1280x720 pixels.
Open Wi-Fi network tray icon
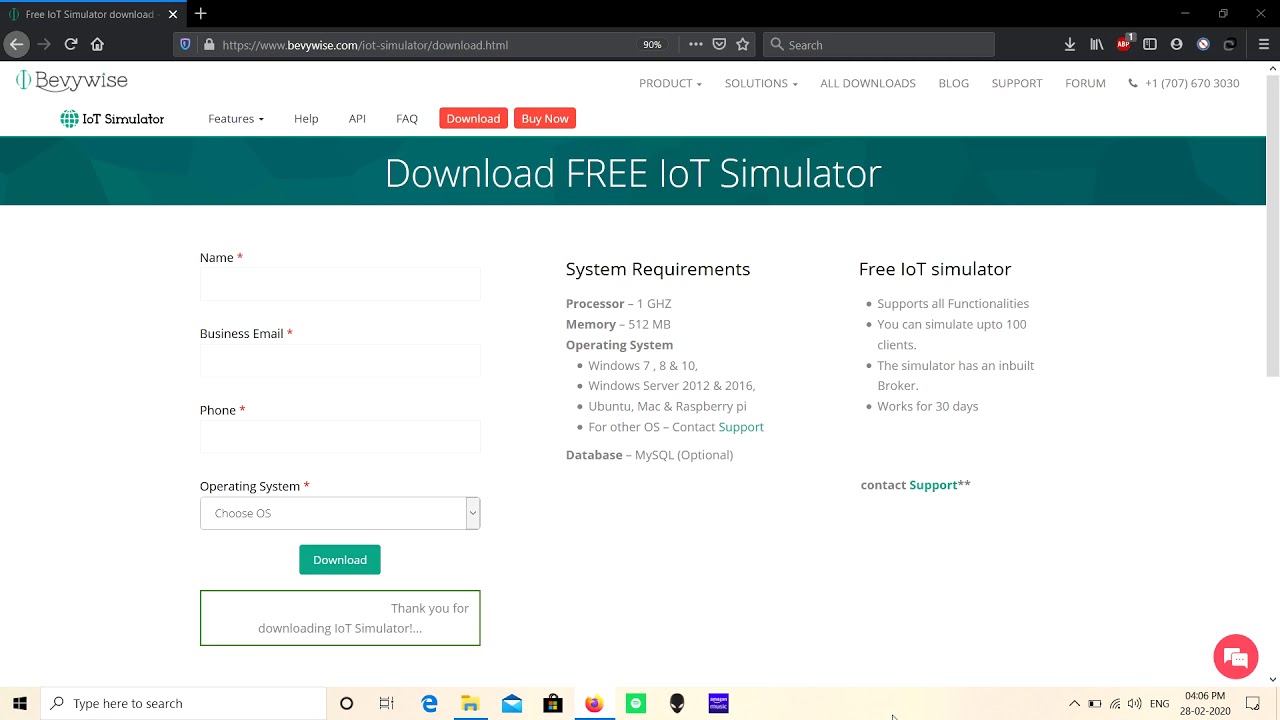tap(1115, 704)
